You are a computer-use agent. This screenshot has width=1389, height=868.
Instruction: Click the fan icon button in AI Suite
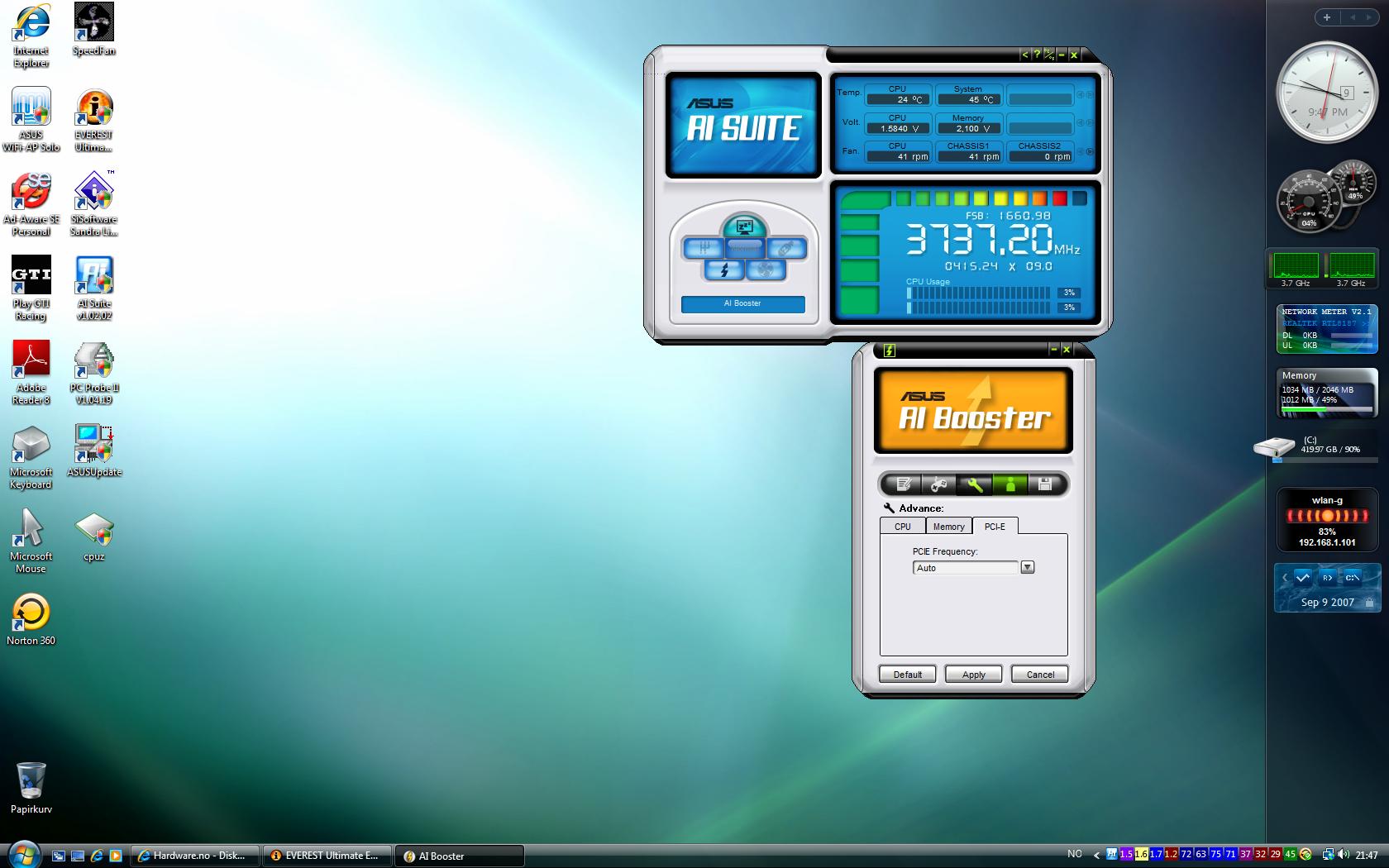coord(766,269)
